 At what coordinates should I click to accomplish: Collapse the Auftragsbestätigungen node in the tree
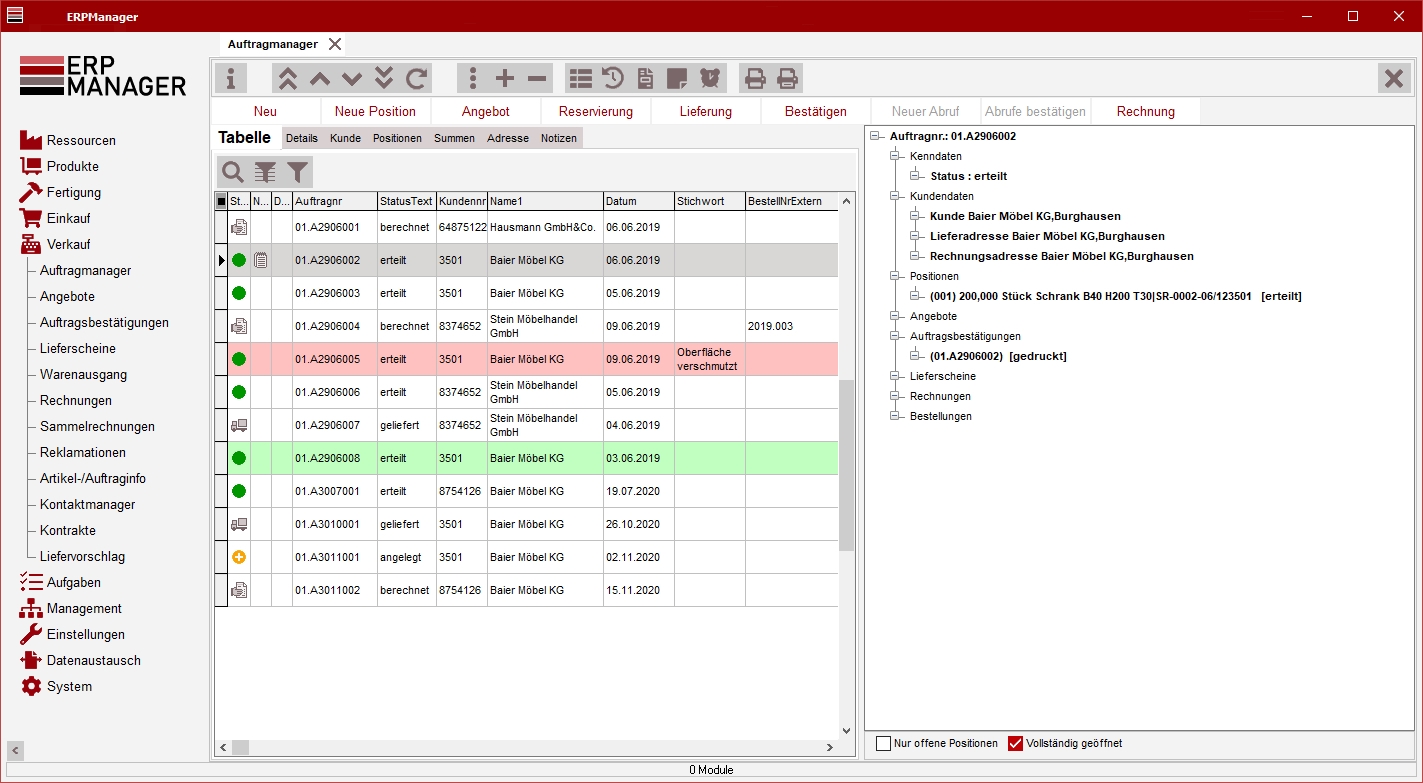pos(895,336)
